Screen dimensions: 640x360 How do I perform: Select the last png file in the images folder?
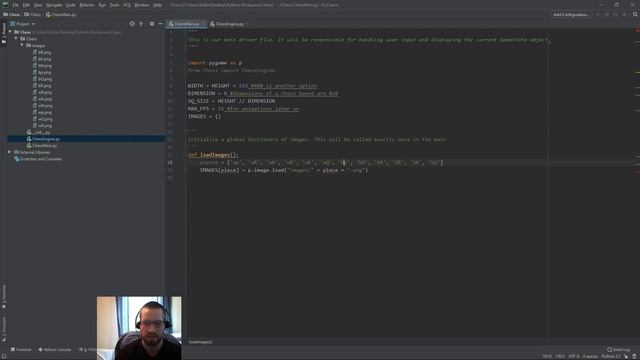[x=44, y=126]
